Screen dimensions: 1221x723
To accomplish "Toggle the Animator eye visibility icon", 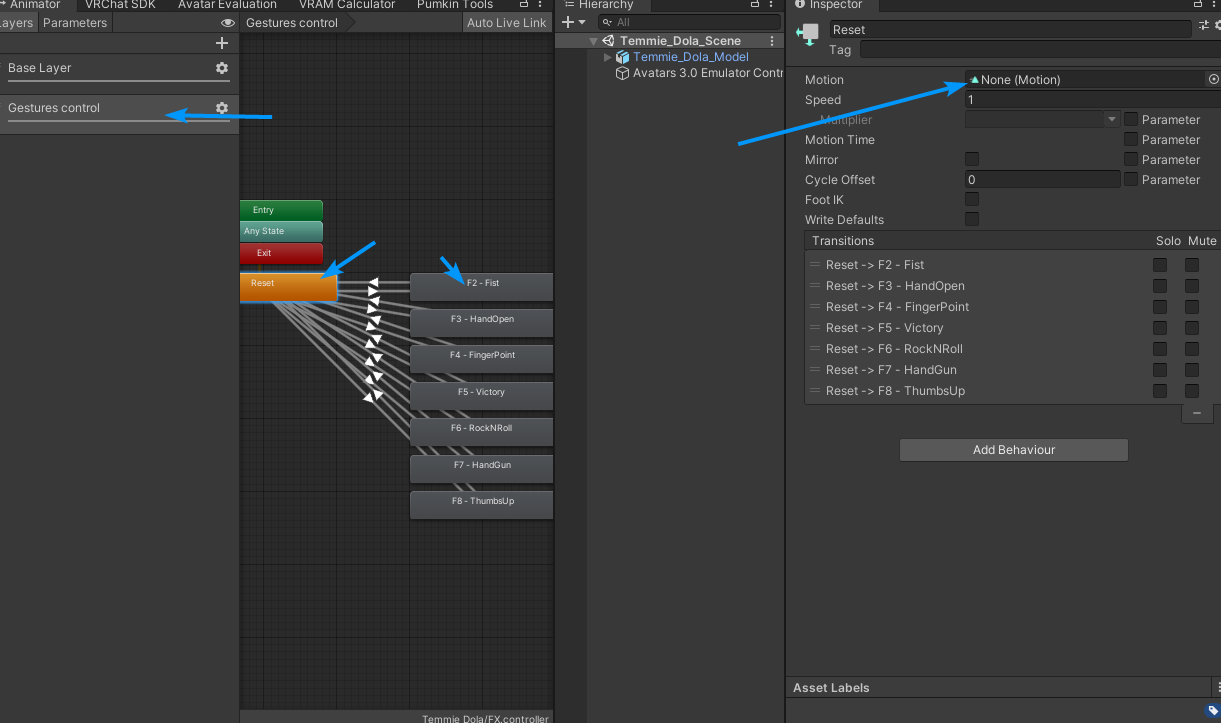I will pyautogui.click(x=228, y=23).
